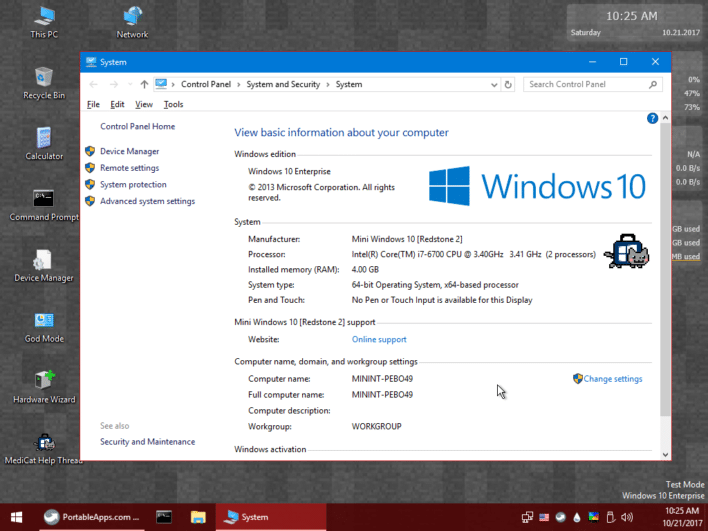Launch Calculator from desktop

[x=44, y=144]
